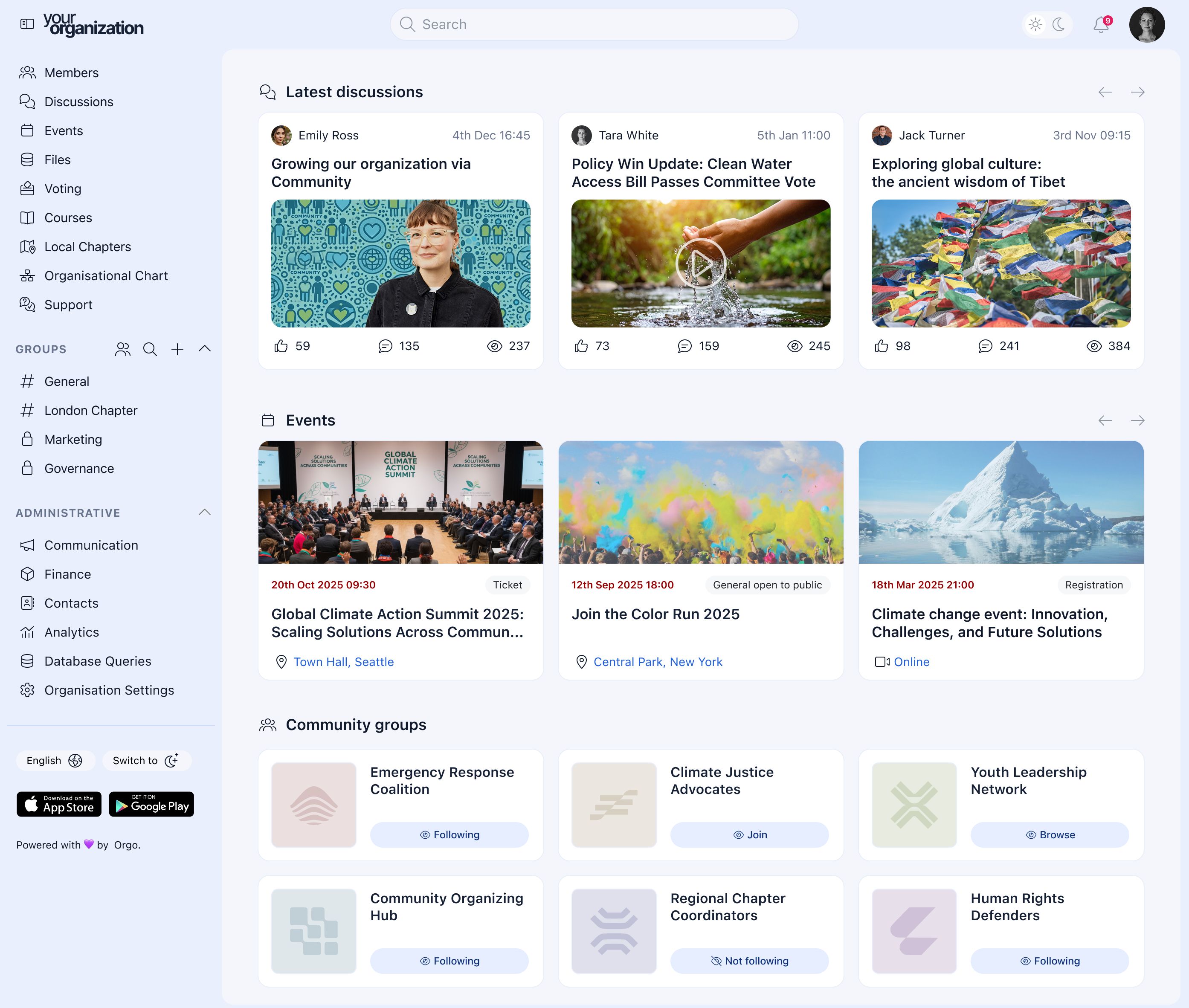
Task: Collapse the ADMINISTRATIVE section
Action: (x=205, y=512)
